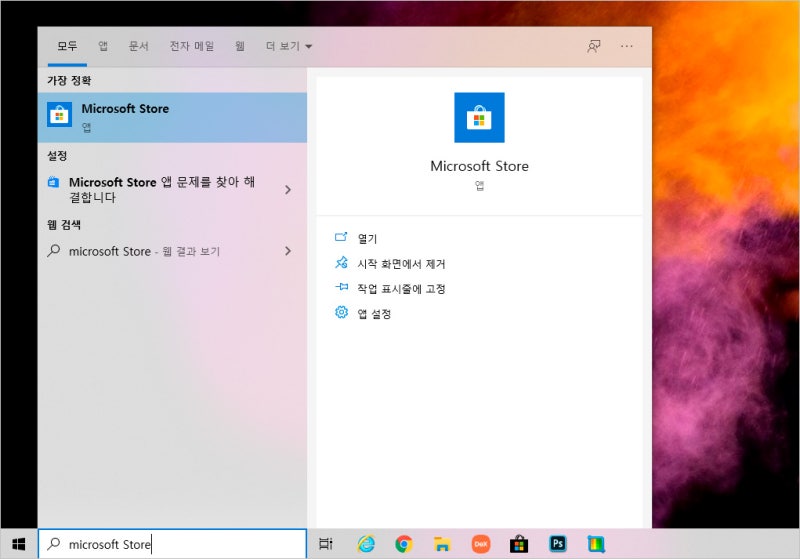Expand arrow for web search result
Viewport: 800px width, 559px height.
[x=288, y=251]
